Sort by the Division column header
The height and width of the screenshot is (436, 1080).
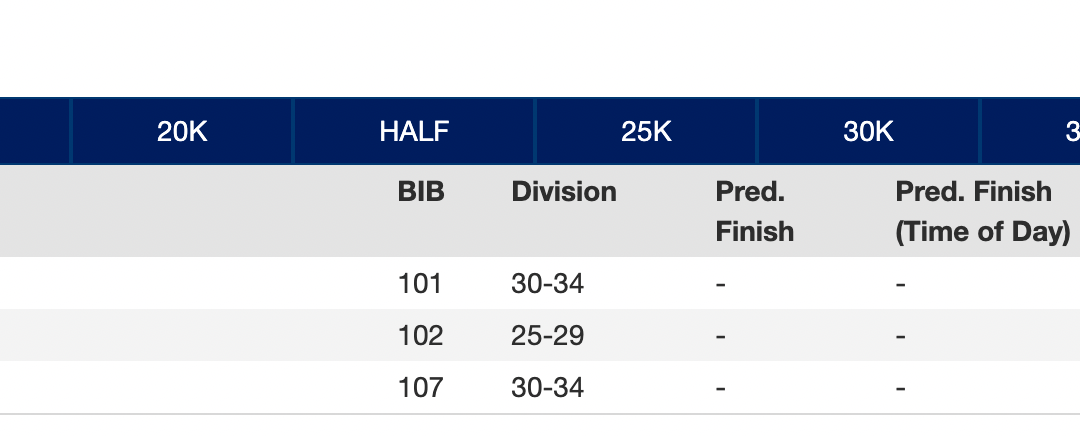tap(564, 192)
